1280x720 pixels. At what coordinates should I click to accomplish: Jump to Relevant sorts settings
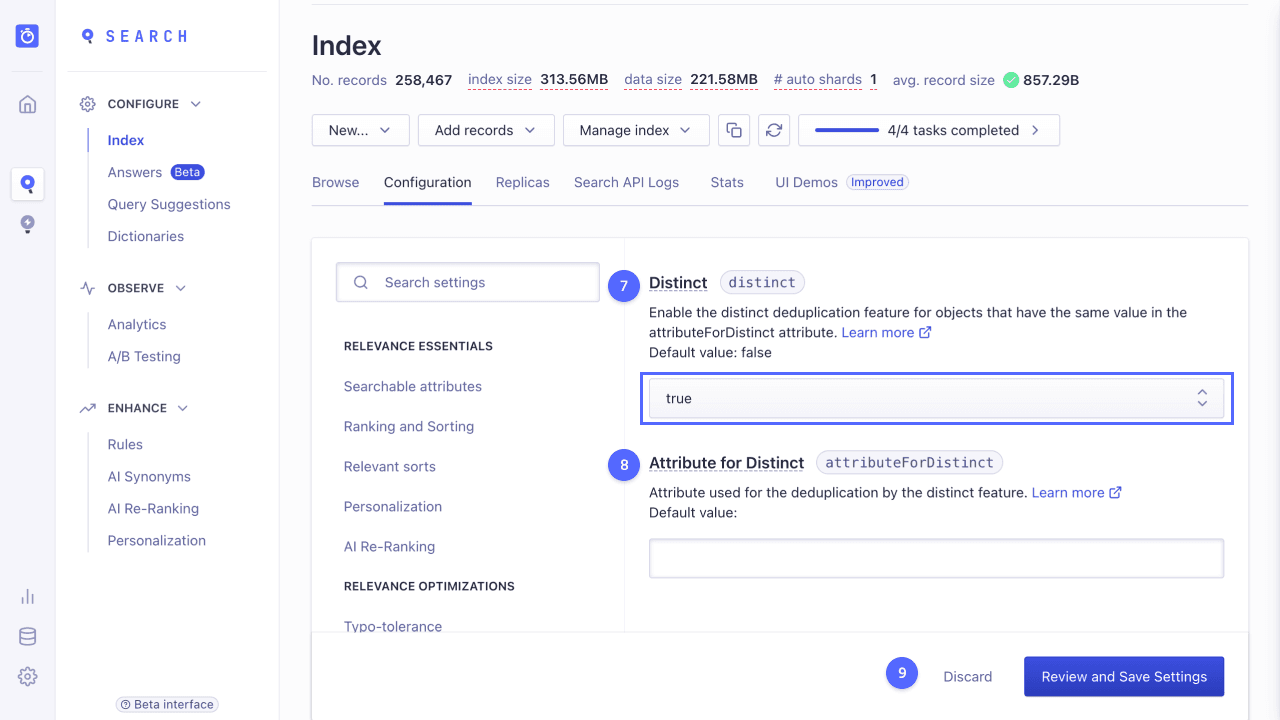point(390,466)
